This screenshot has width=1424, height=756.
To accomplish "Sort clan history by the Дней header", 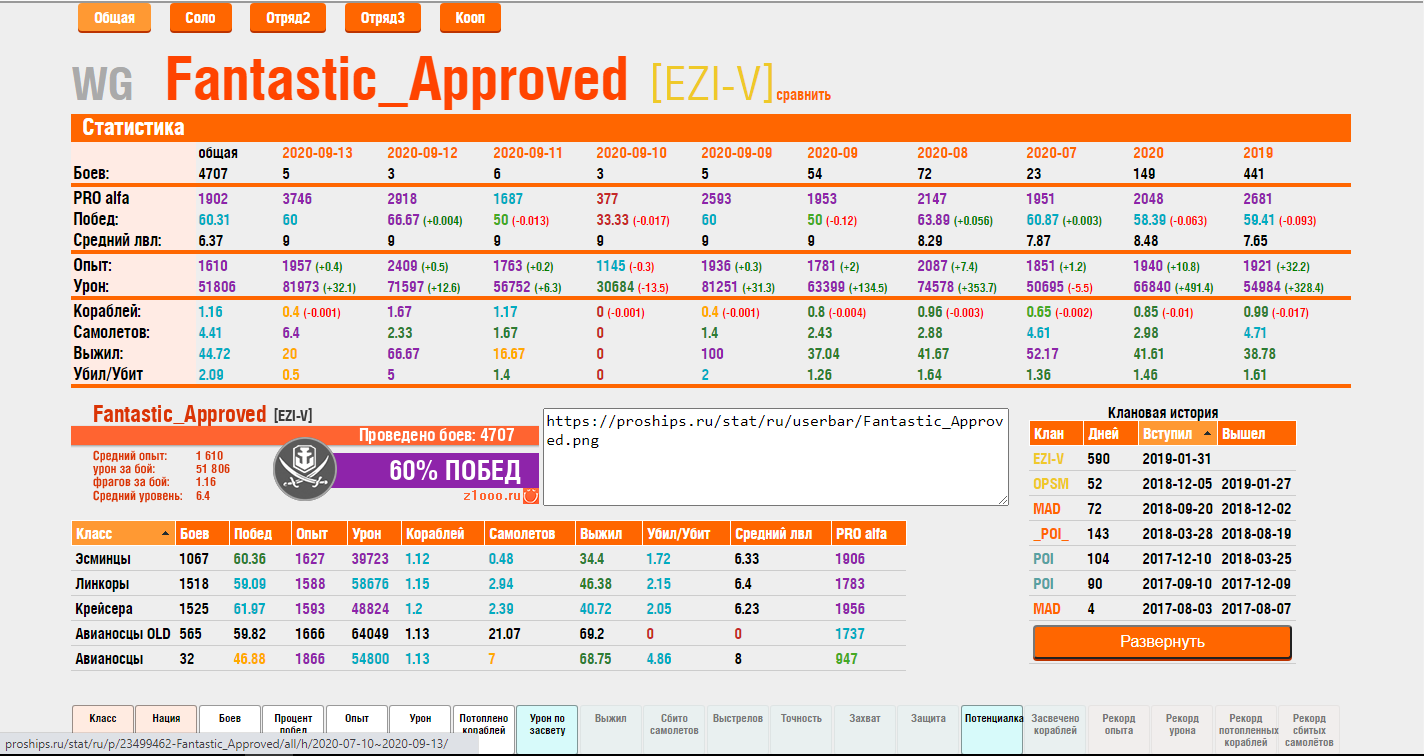I will [x=1102, y=434].
